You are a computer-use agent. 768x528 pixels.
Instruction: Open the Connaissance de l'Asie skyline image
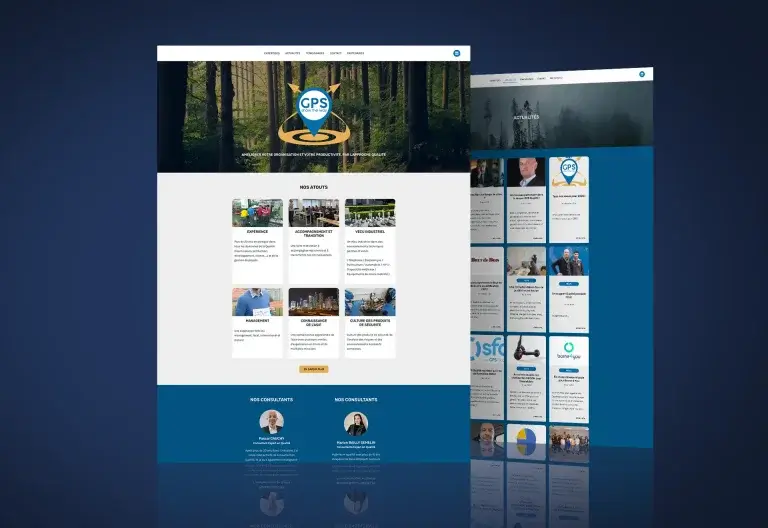pos(313,302)
